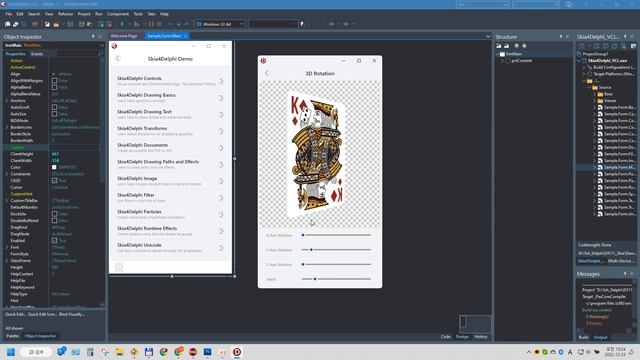Expand the Font property
Image resolution: width=640 pixels, height=360 pixels.
click(x=7, y=247)
